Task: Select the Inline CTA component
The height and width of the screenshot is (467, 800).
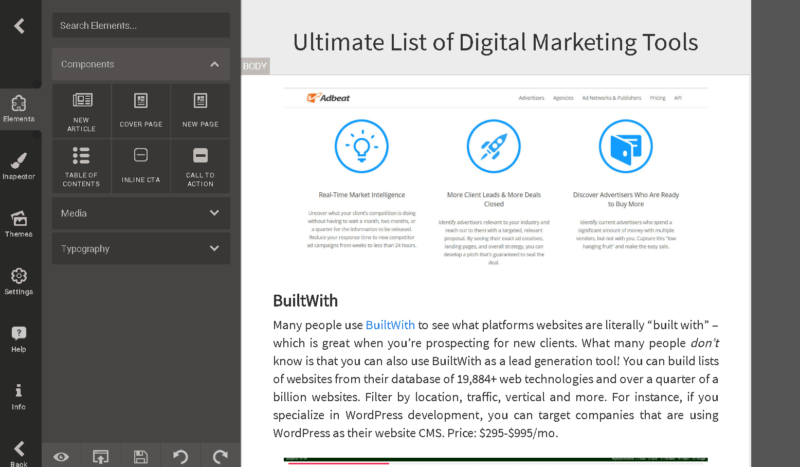Action: tap(141, 166)
